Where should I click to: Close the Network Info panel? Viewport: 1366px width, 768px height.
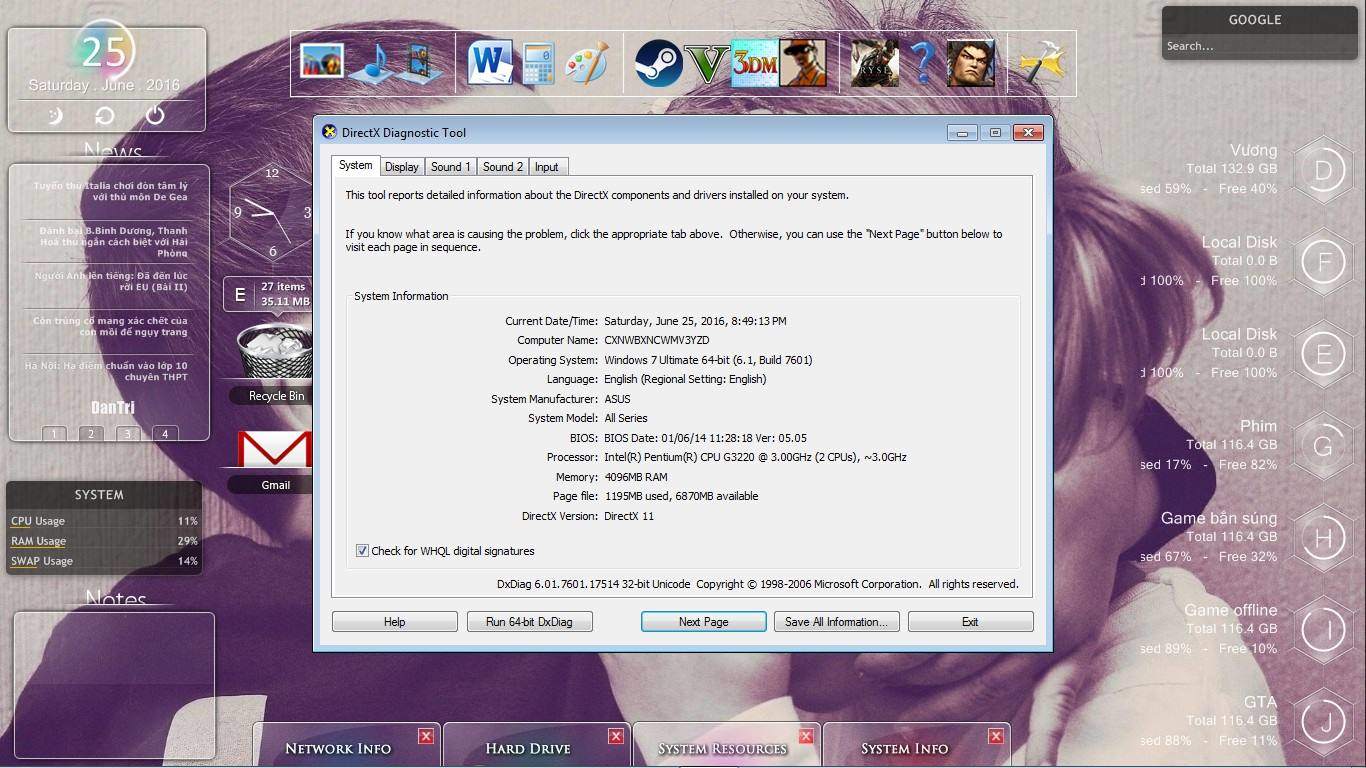[x=426, y=736]
